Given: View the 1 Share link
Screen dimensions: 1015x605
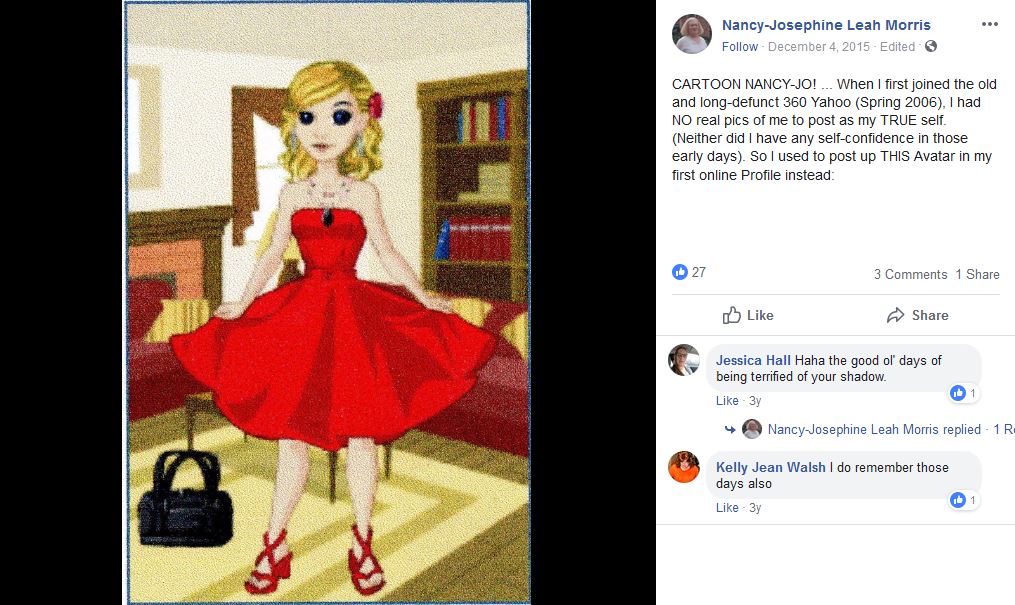Looking at the screenshot, I should click(977, 274).
